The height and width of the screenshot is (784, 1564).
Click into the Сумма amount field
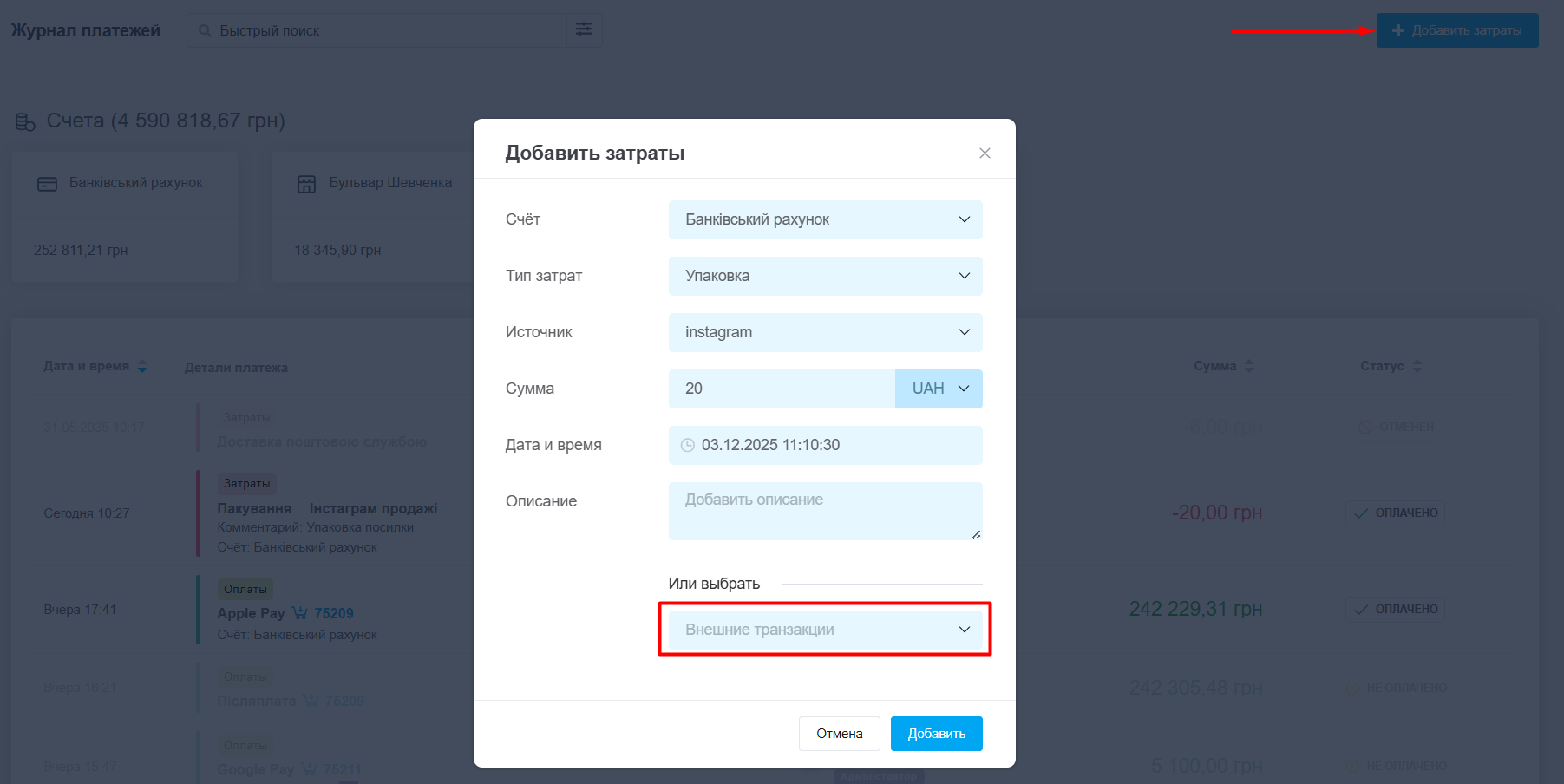tap(781, 389)
